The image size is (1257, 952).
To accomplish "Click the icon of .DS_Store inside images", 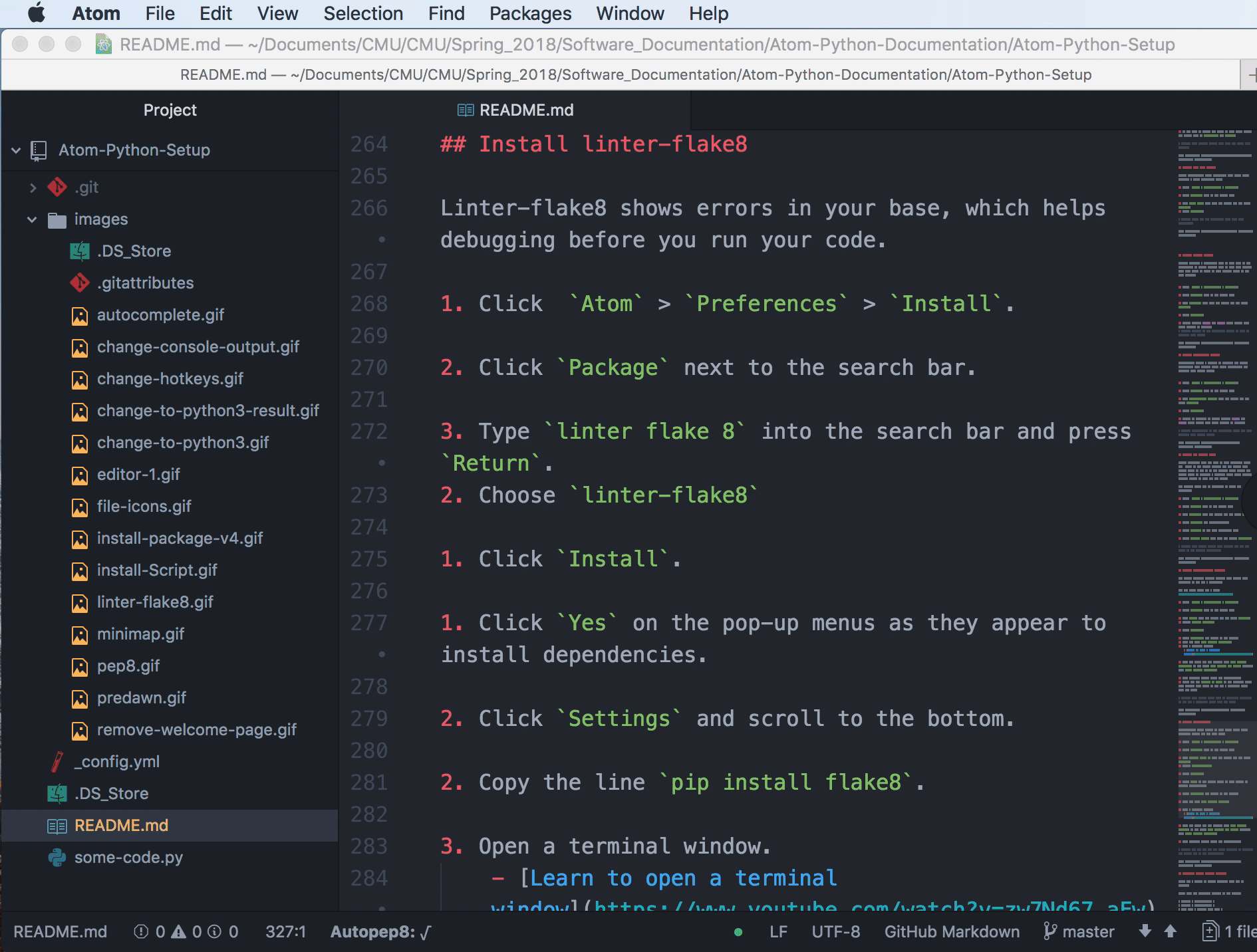I will tap(80, 251).
